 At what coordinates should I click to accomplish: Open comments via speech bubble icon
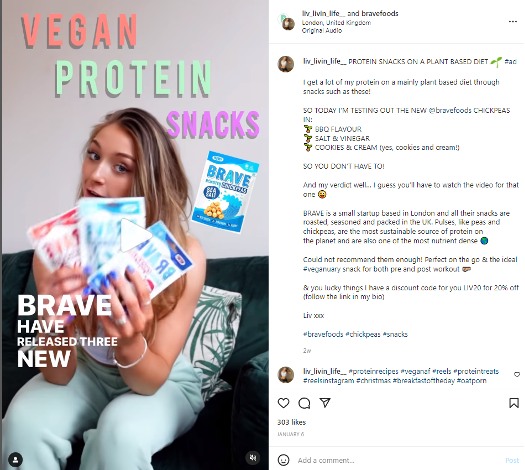304,403
